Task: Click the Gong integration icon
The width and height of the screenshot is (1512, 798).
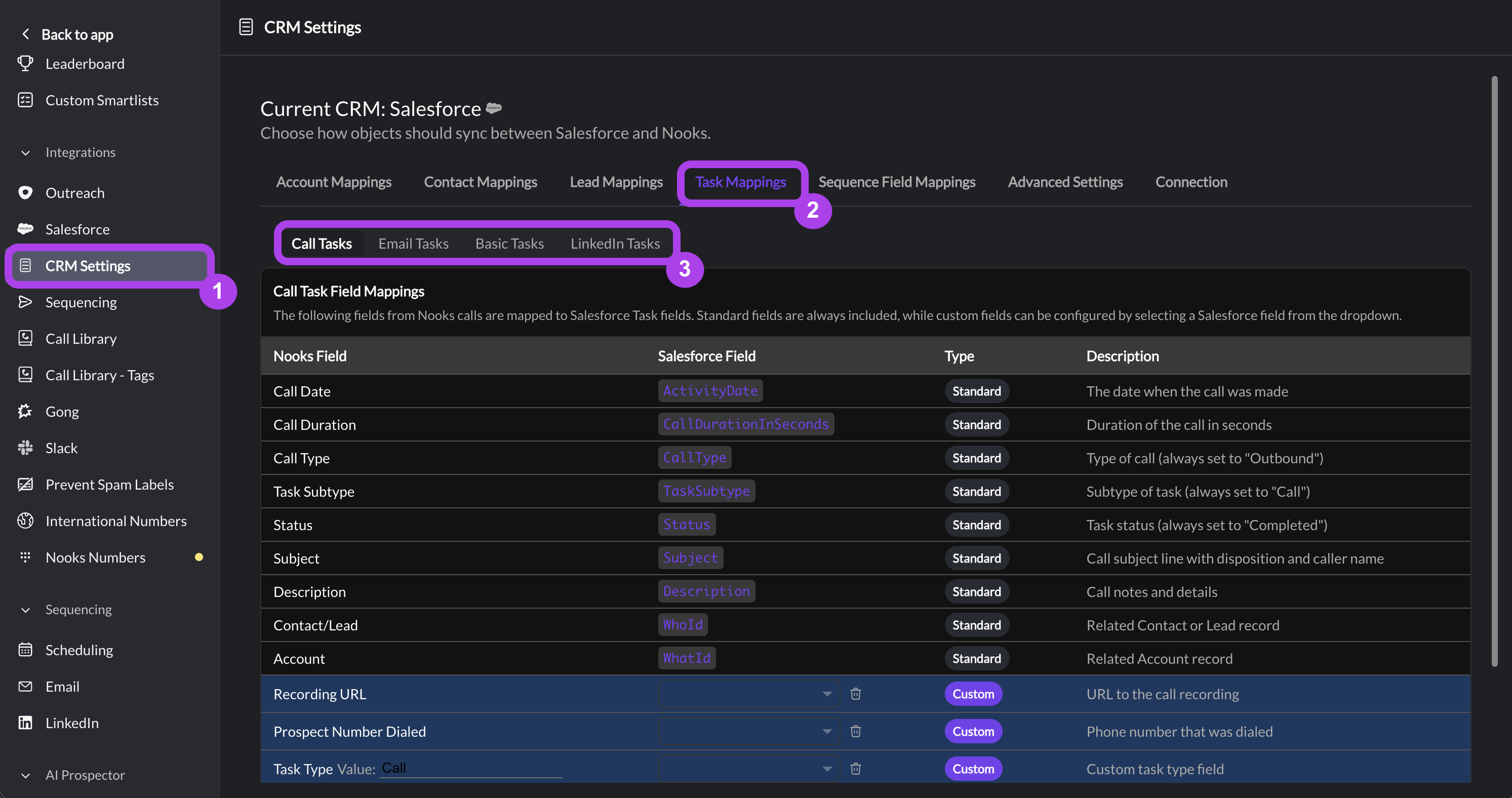Action: [25, 411]
